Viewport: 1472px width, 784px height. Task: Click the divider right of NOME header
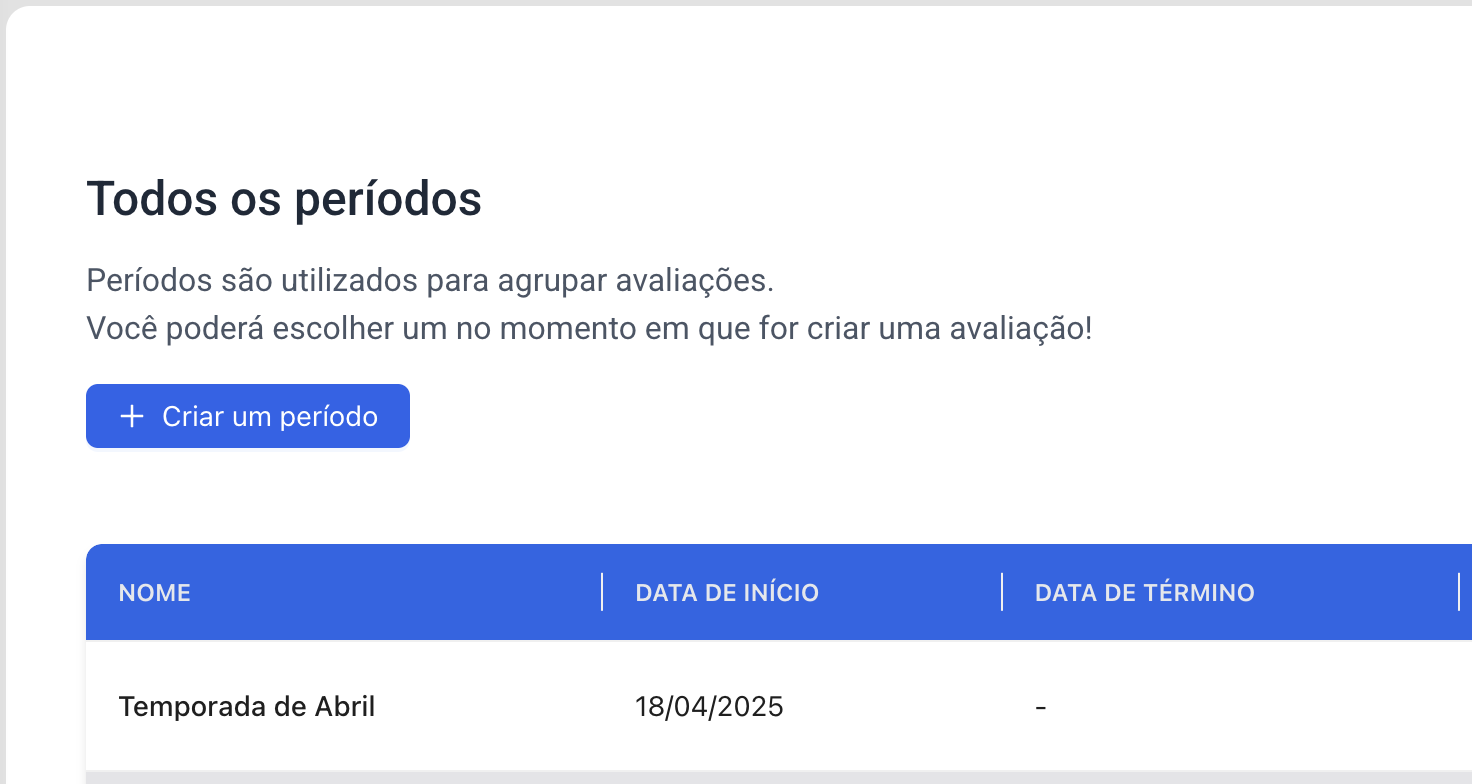click(602, 592)
